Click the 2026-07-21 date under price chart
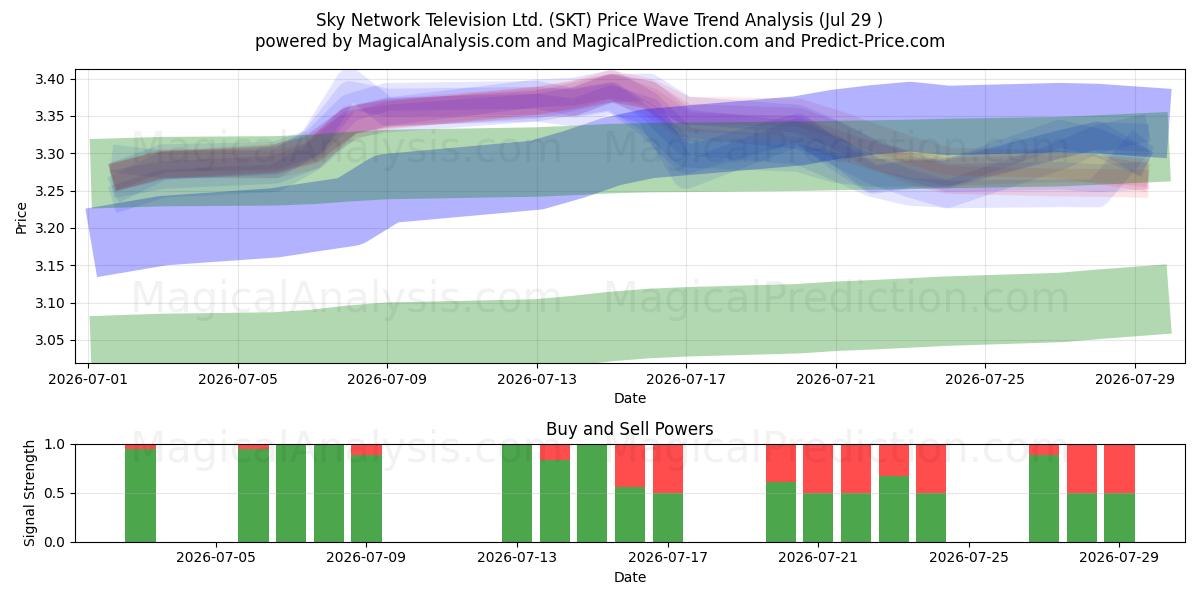This screenshot has height=600, width=1200. [x=836, y=379]
